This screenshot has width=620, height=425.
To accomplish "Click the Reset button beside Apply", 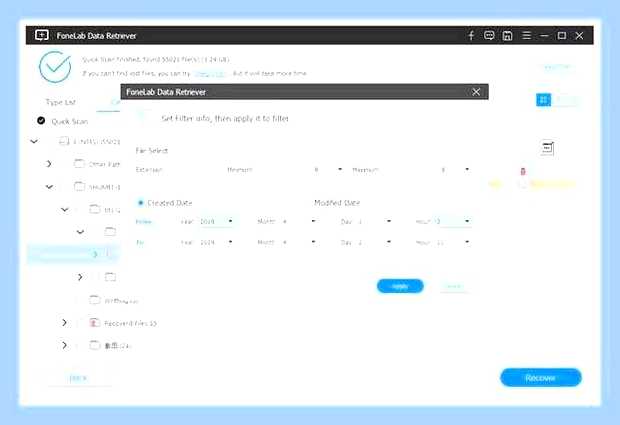I will pyautogui.click(x=454, y=286).
